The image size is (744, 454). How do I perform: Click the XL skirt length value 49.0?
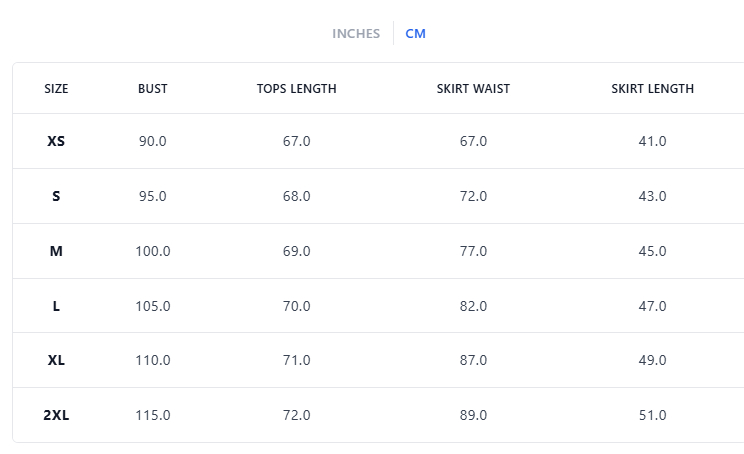(x=652, y=360)
